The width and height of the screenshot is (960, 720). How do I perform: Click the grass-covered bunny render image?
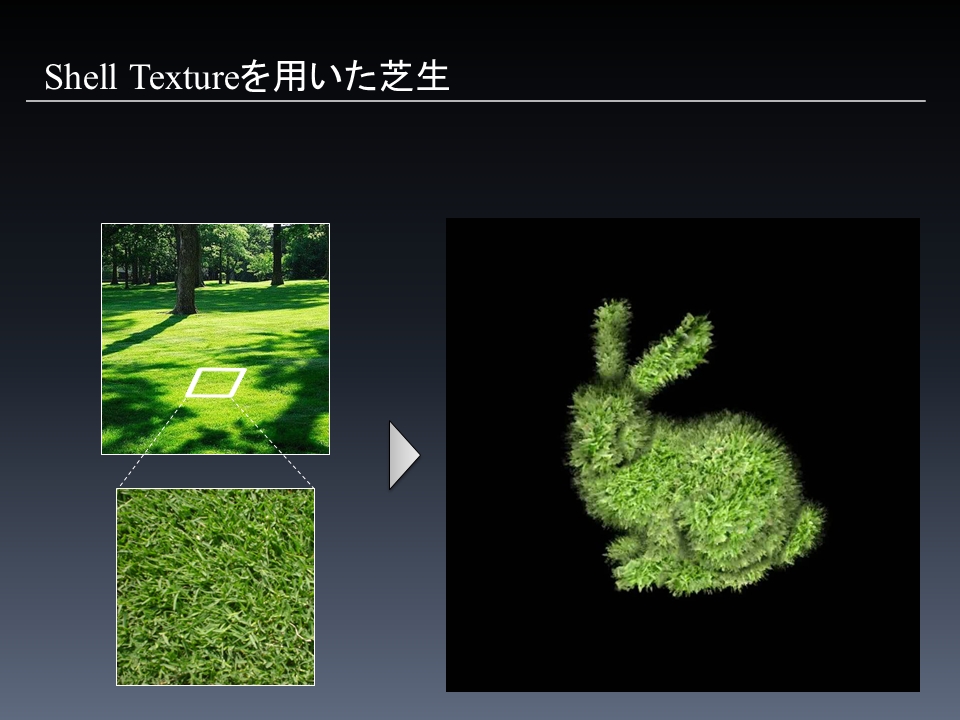(x=683, y=455)
